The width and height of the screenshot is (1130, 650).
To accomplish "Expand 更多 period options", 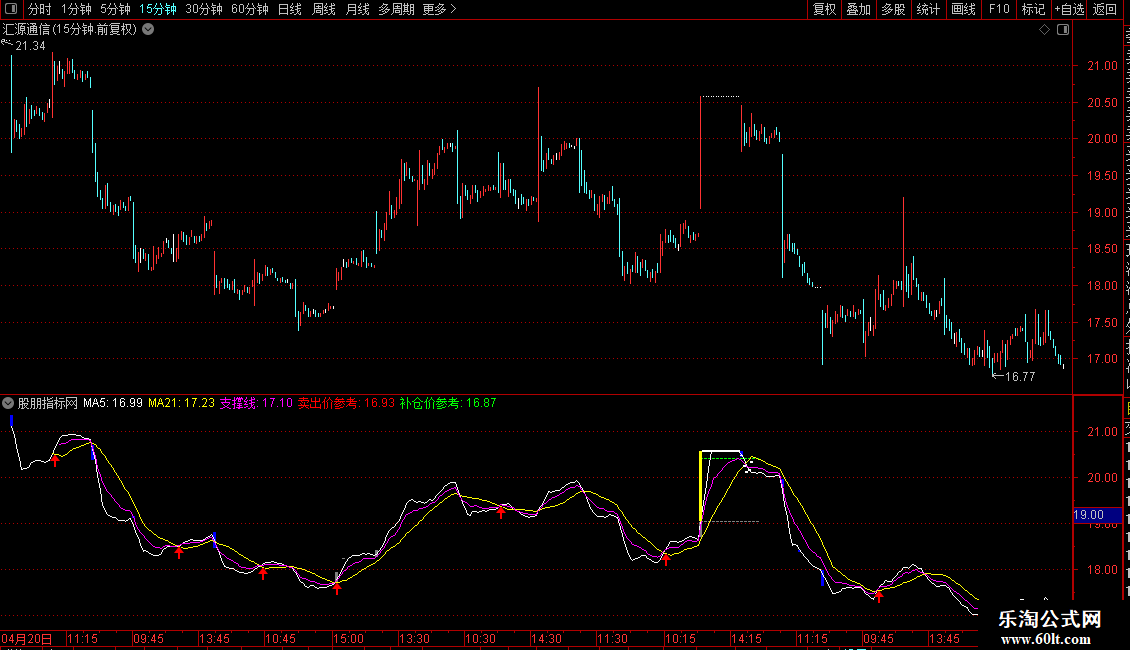I will [439, 9].
